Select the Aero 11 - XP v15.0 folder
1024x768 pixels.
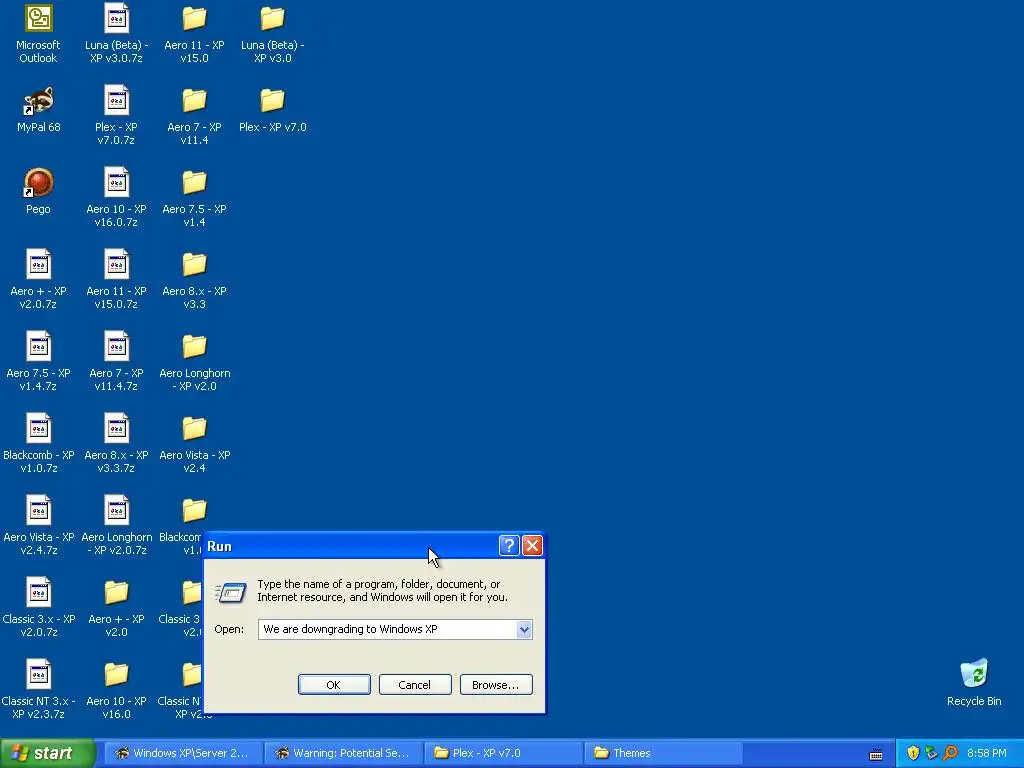[194, 34]
